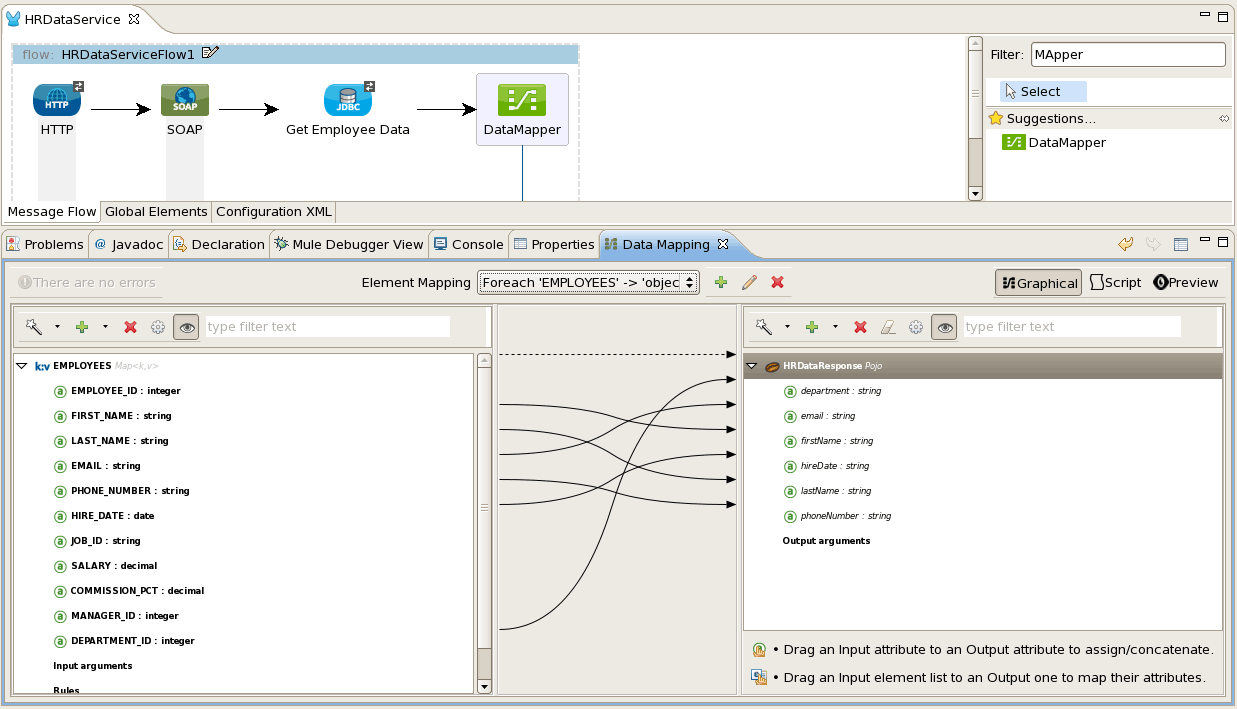The image size is (1237, 709).
Task: Select the EMPLOYEE_ID : integer field
Action: coord(117,391)
